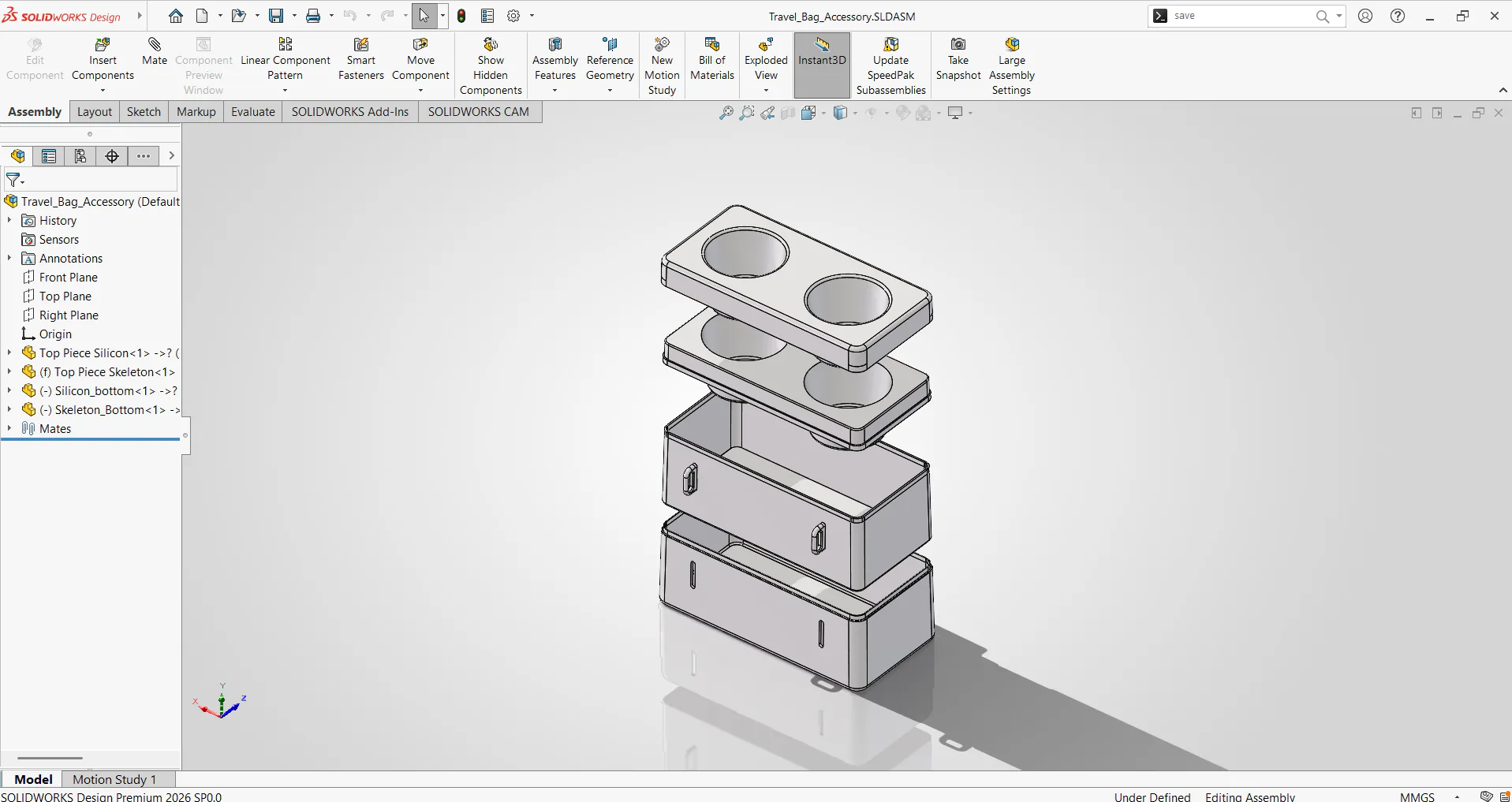
Task: Open the user account login icon
Action: pyautogui.click(x=1365, y=16)
